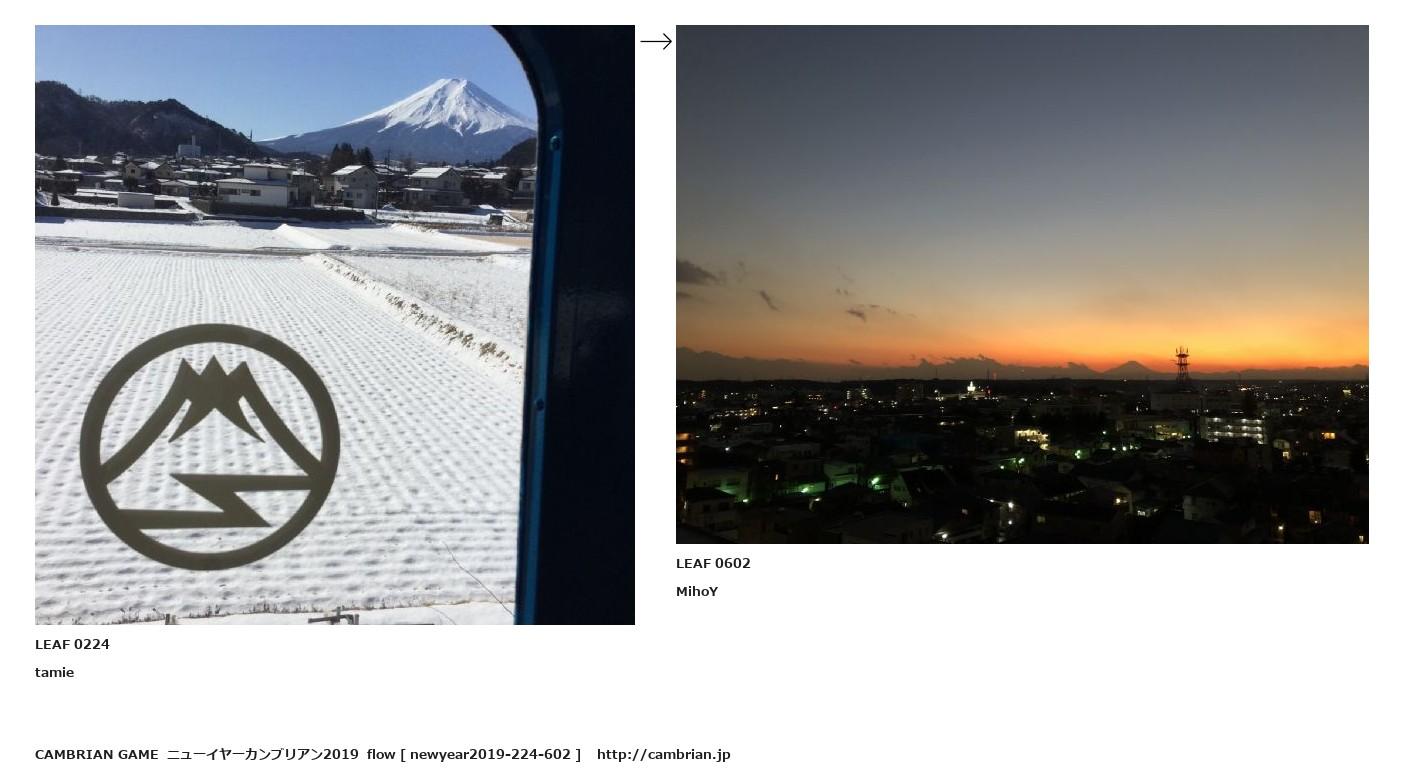
Task: Click the circular Fuji logo emblem
Action: 209,447
